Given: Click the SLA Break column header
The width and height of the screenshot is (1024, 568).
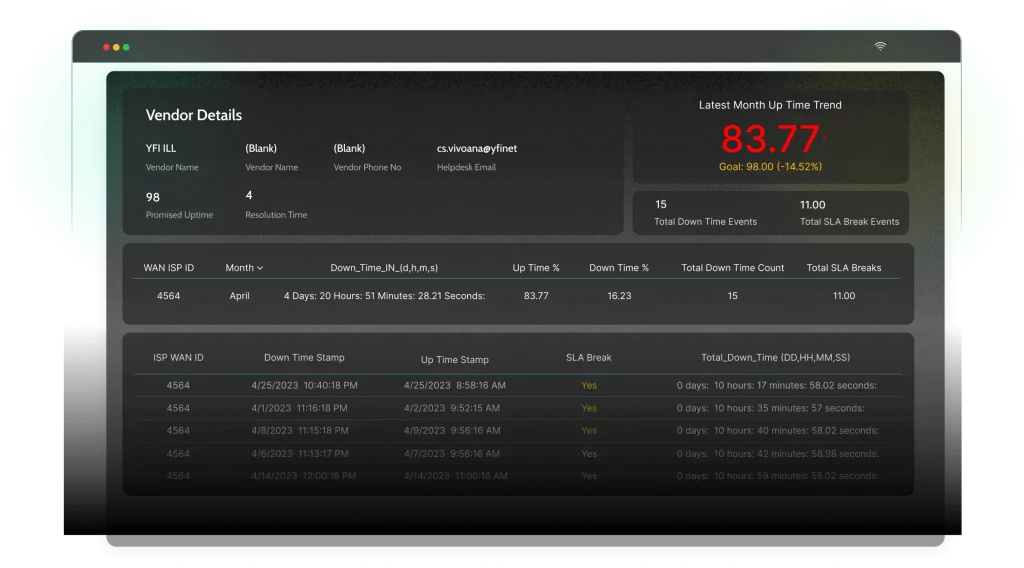Looking at the screenshot, I should pyautogui.click(x=588, y=358).
